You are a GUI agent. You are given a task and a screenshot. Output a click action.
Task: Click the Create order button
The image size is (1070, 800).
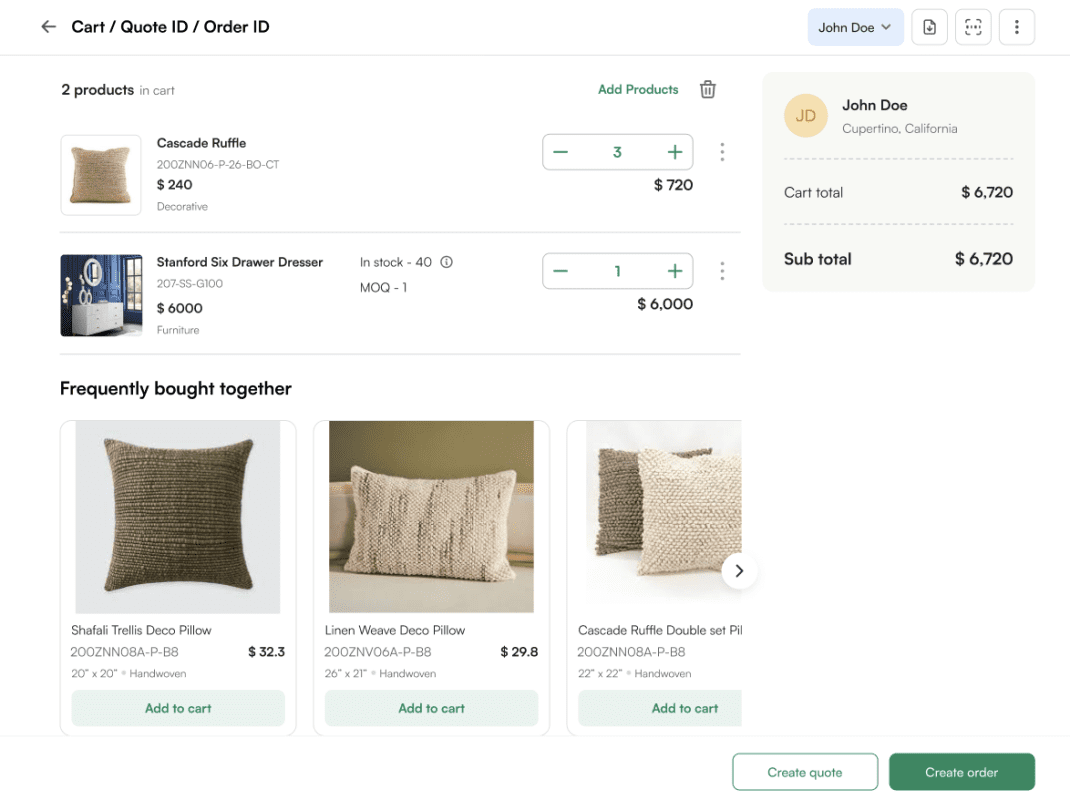coord(961,771)
